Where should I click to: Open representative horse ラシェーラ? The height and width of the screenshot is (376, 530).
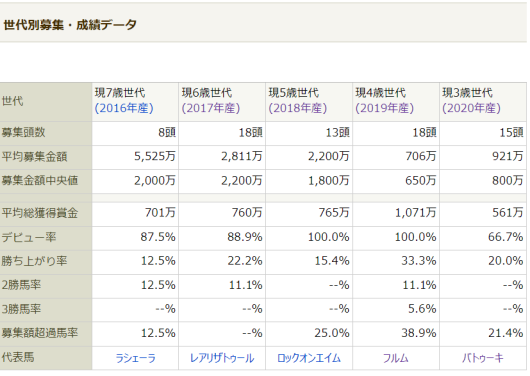click(136, 358)
